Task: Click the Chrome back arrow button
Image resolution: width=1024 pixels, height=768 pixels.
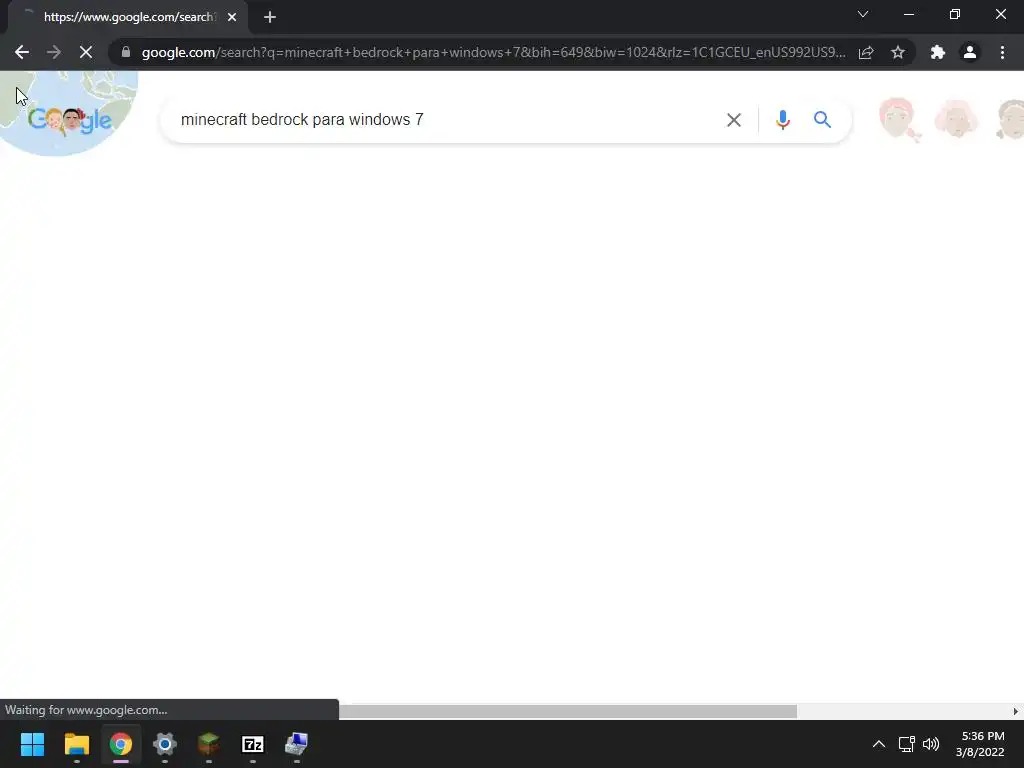Action: [22, 52]
